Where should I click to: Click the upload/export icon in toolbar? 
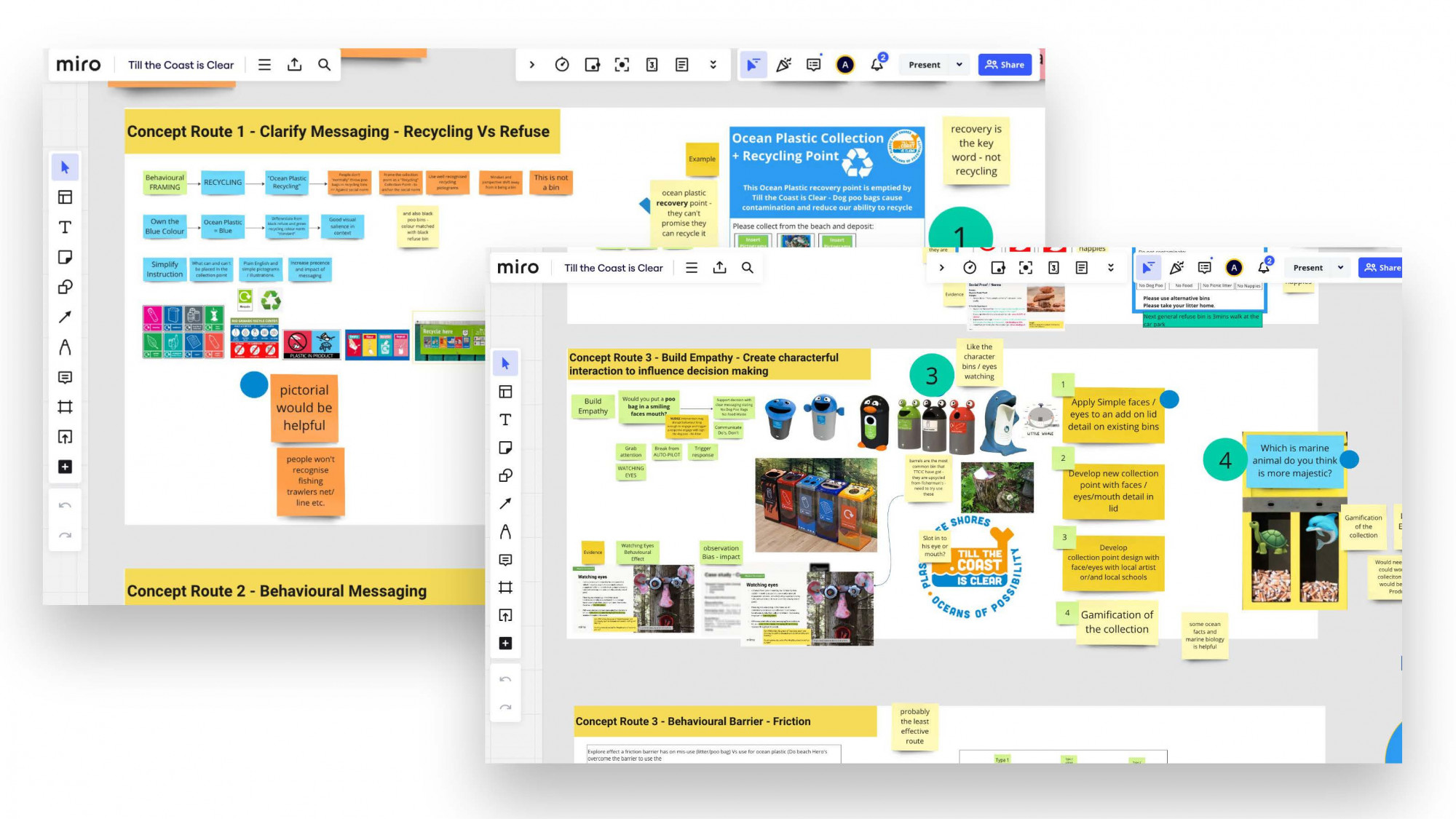(x=294, y=64)
